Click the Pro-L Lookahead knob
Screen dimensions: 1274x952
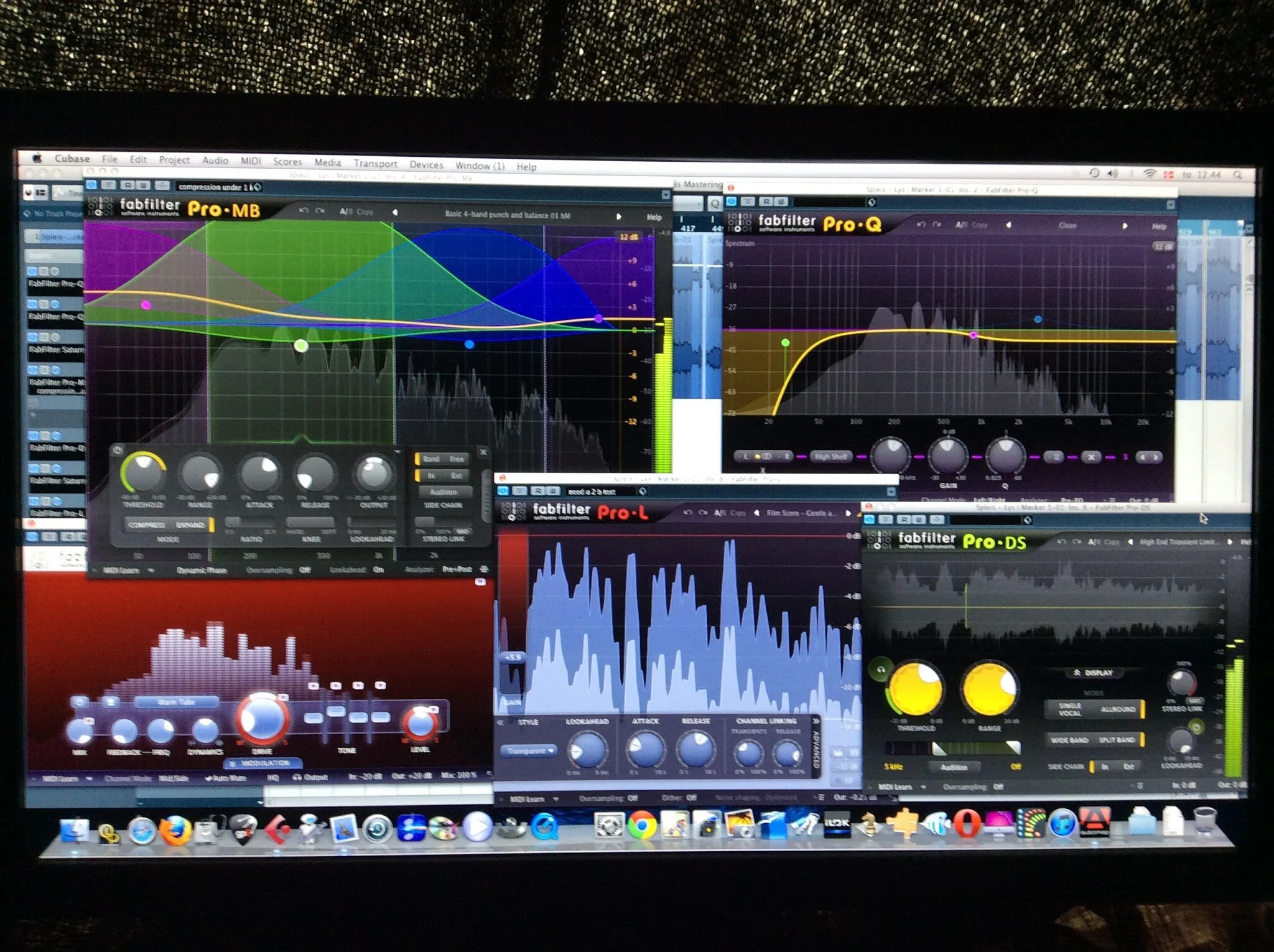[587, 749]
